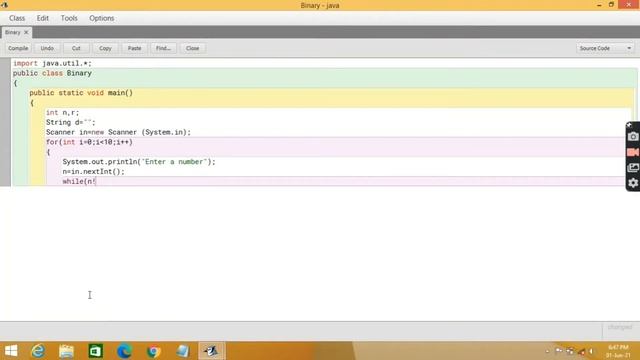
Task: Open the Tools menu
Action: 69,18
